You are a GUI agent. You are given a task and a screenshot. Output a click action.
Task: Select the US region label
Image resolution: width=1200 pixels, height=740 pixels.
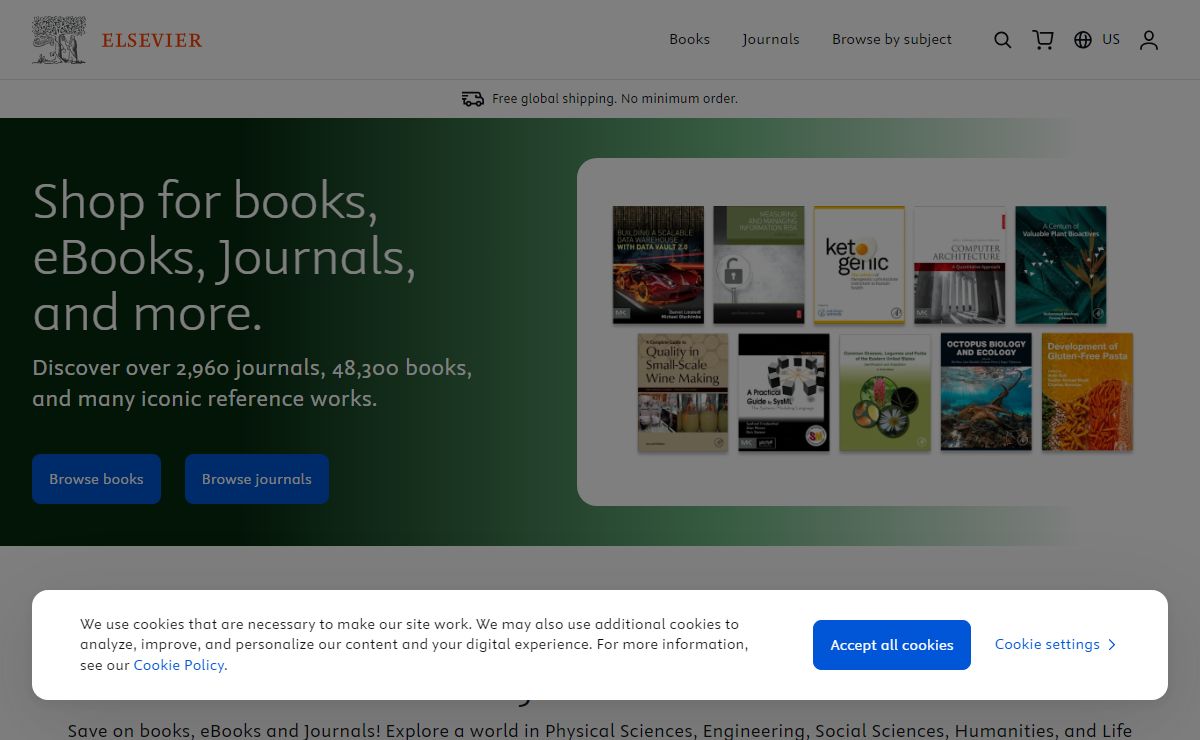pyautogui.click(x=1111, y=39)
